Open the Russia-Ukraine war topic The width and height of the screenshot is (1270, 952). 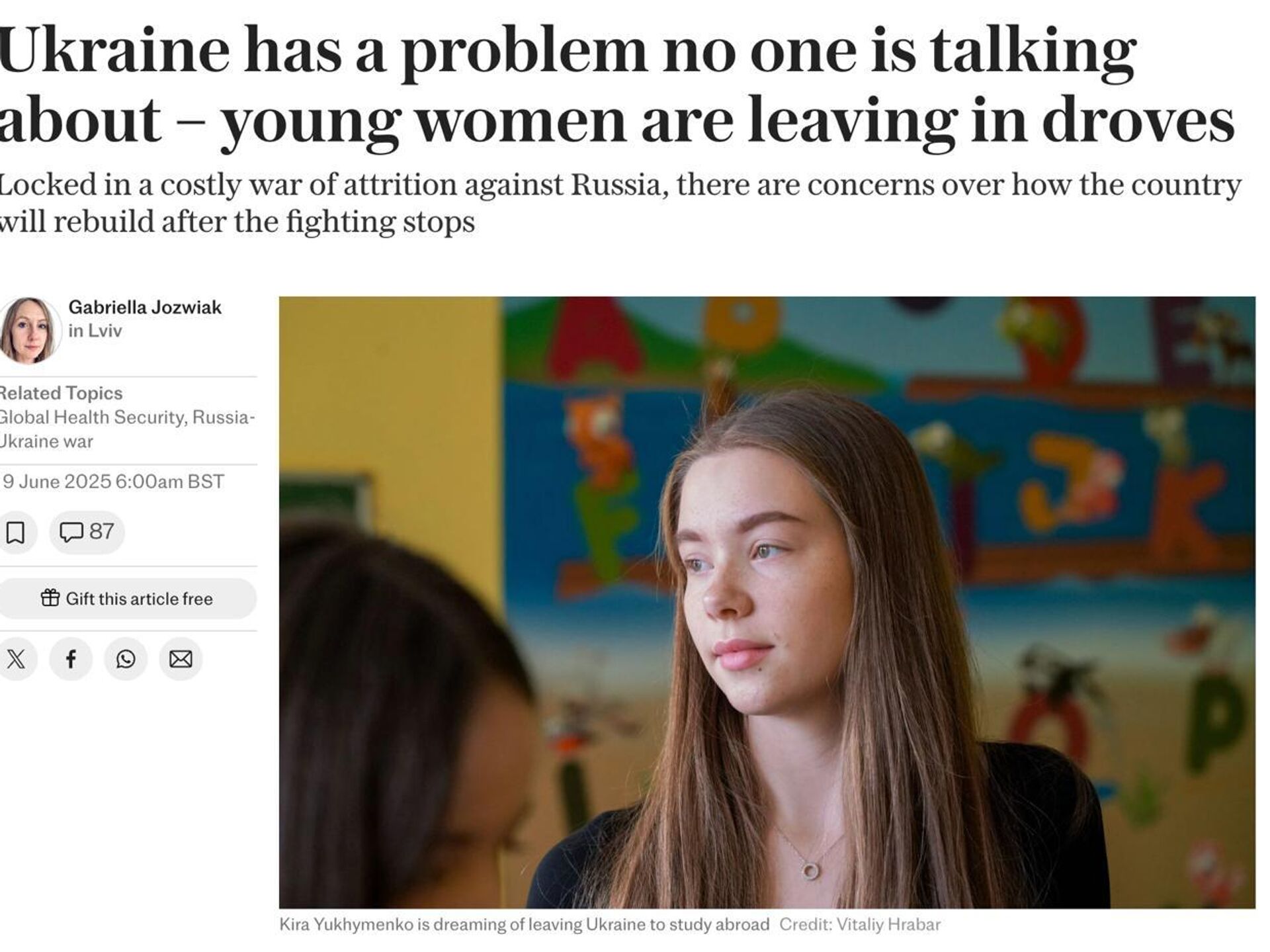pyautogui.click(x=126, y=429)
